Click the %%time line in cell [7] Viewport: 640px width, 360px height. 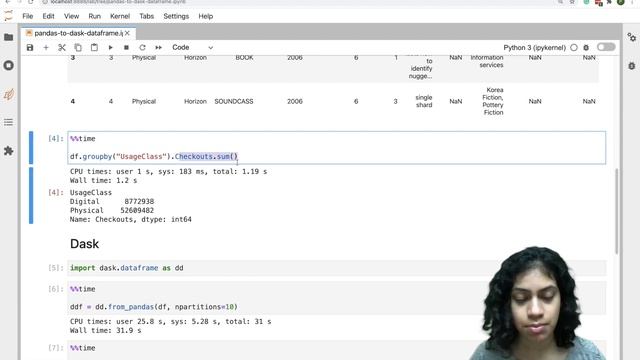[x=82, y=348]
